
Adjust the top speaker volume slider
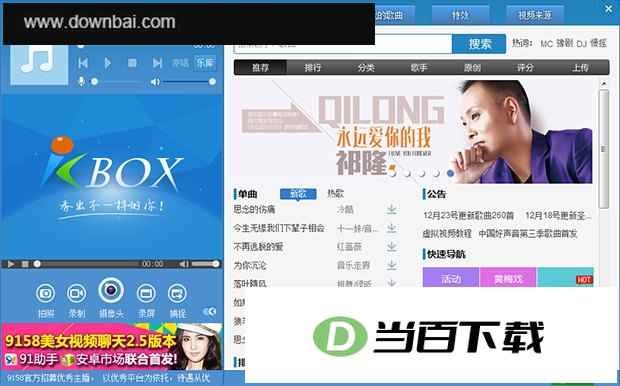click(x=189, y=82)
